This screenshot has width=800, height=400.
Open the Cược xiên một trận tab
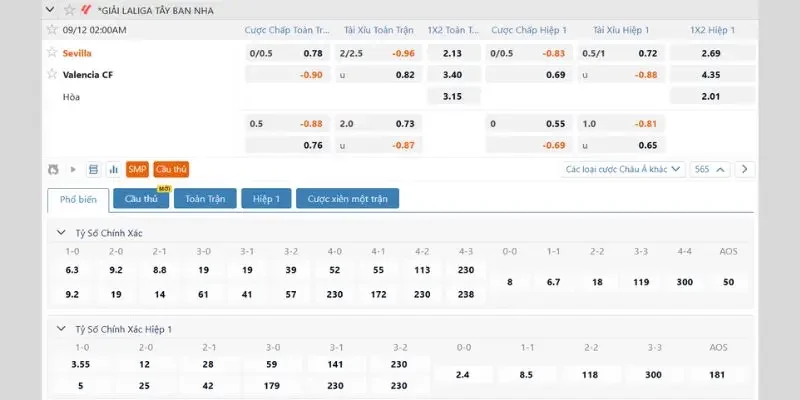click(x=347, y=198)
